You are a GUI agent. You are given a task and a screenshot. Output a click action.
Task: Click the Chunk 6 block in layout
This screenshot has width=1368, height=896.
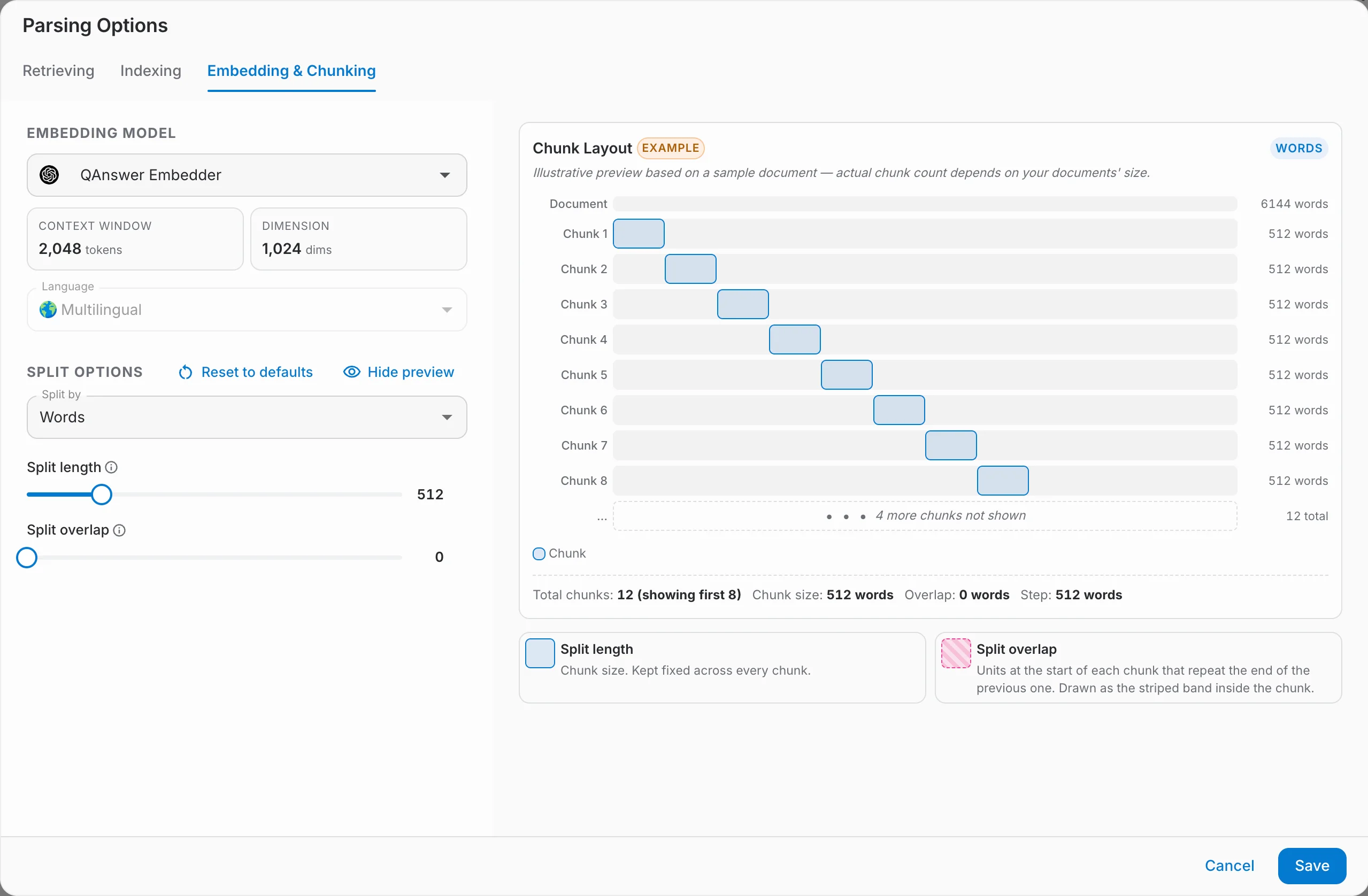tap(899, 410)
